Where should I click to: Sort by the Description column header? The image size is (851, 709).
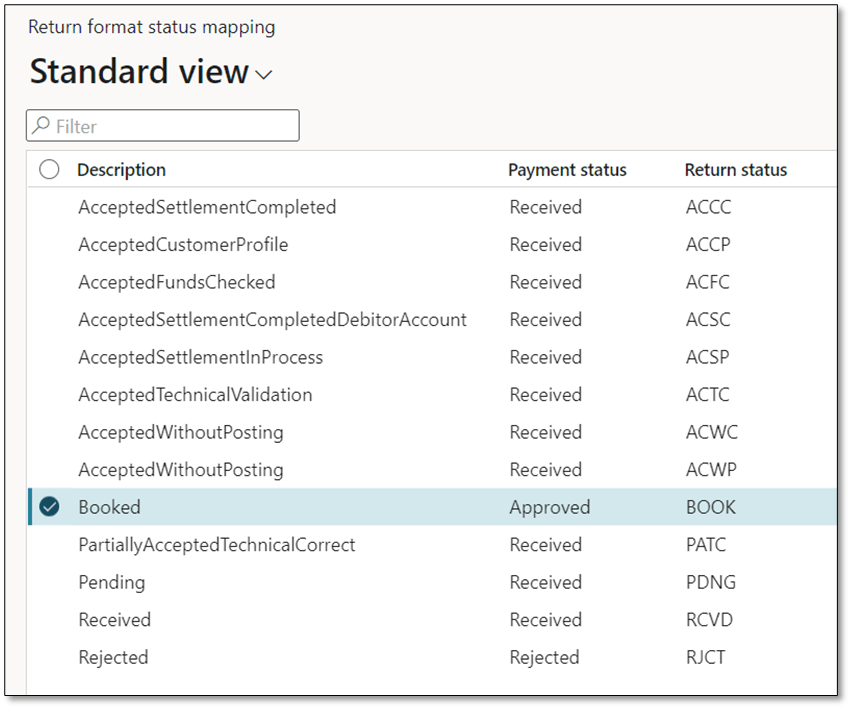[x=121, y=170]
